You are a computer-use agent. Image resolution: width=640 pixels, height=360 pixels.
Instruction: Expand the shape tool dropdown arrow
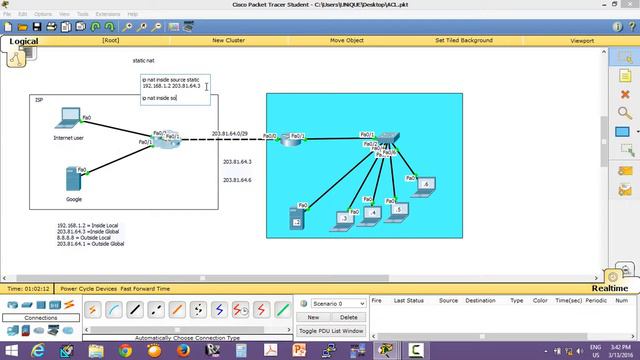637,132
